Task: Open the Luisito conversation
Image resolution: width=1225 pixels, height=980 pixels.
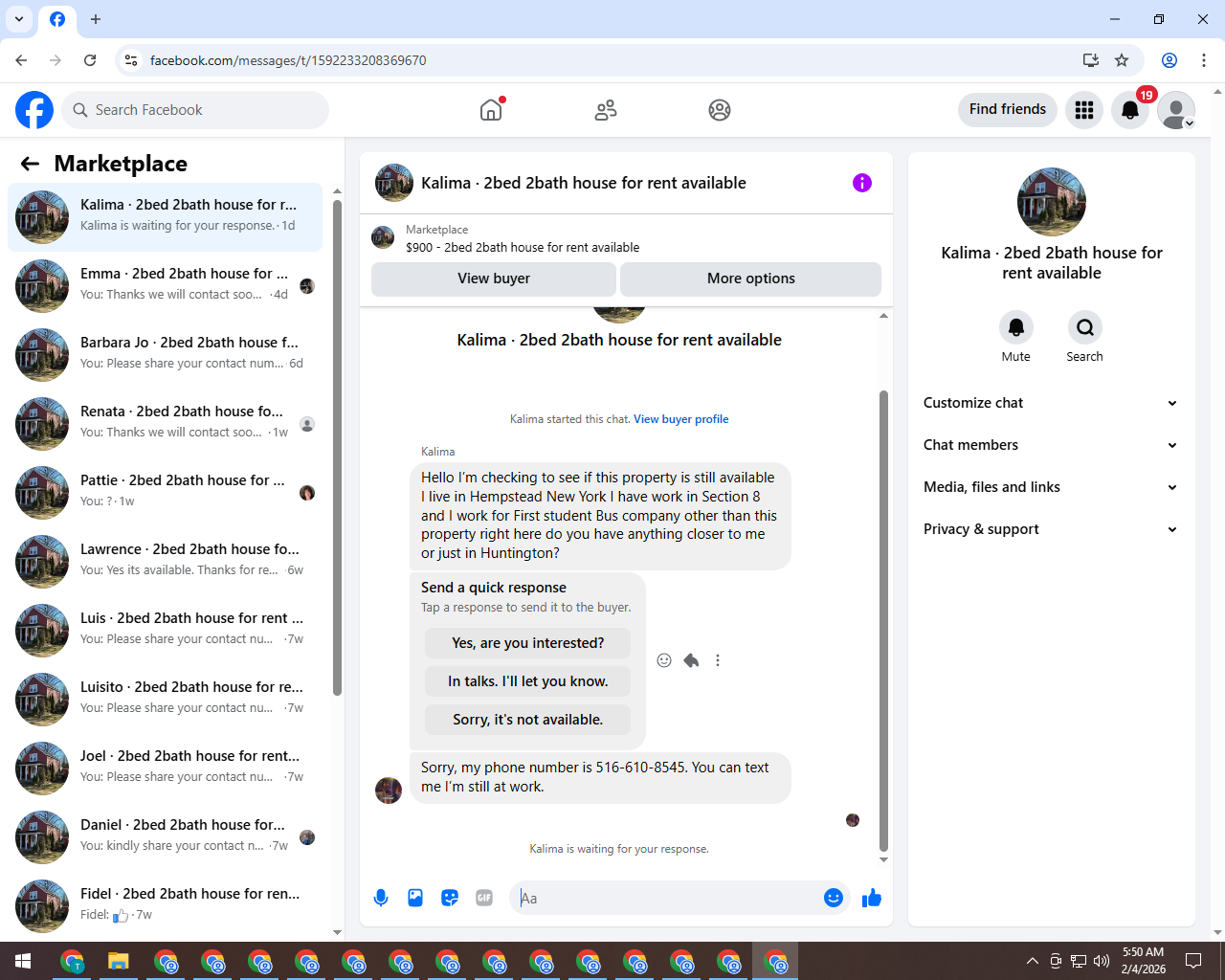Action: click(x=165, y=700)
